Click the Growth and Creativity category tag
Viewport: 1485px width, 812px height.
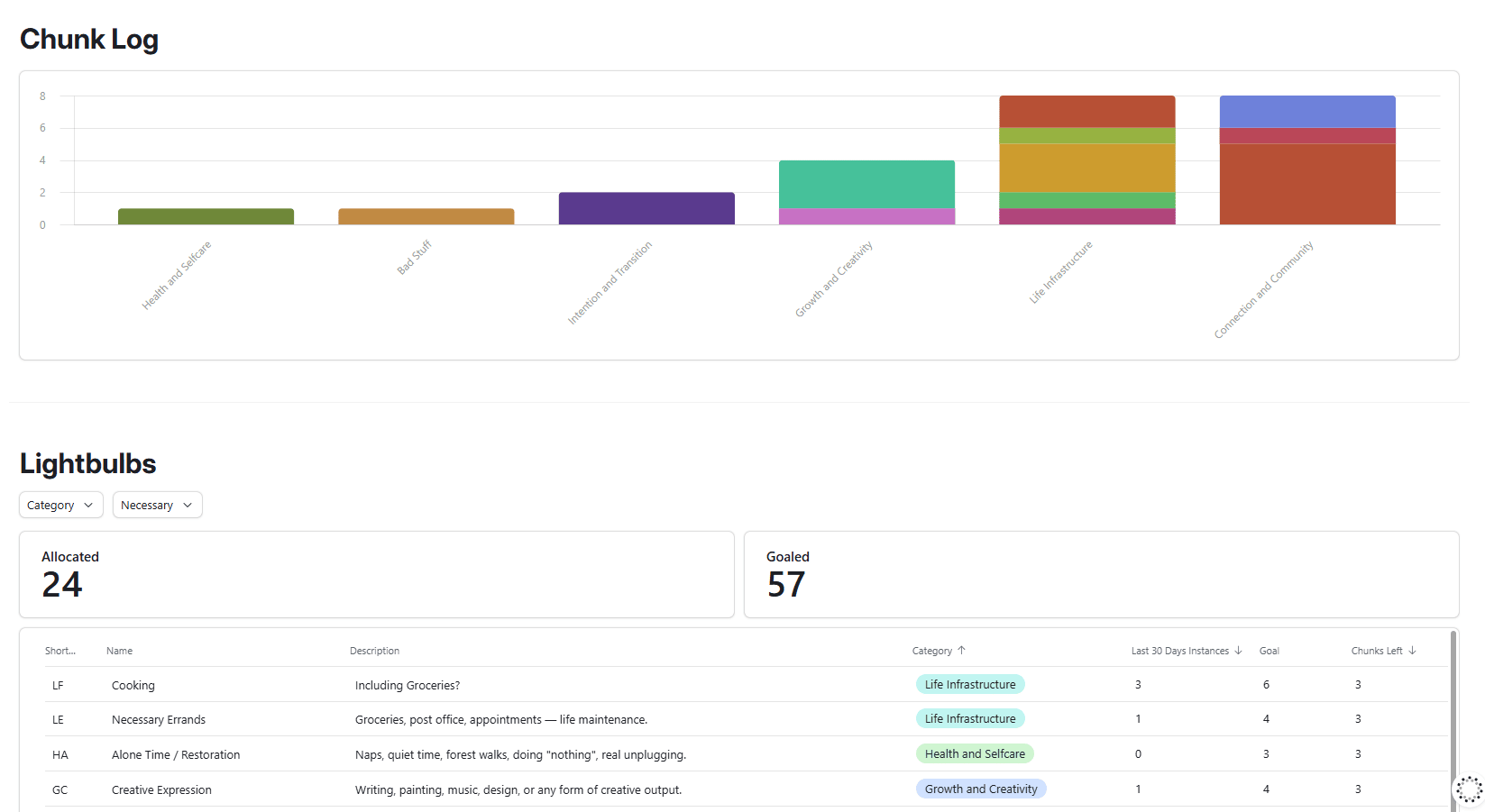click(x=981, y=789)
